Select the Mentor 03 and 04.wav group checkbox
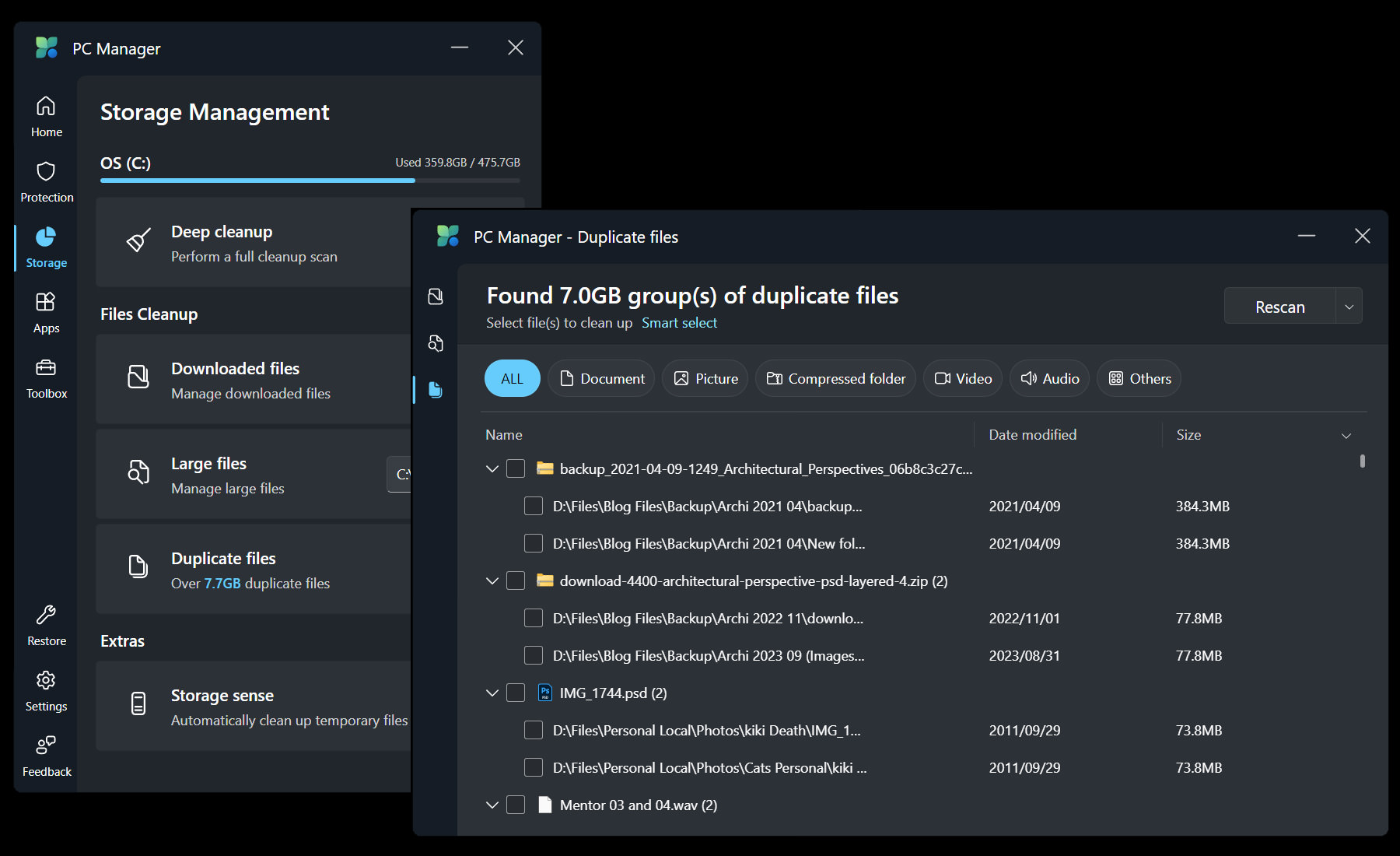 point(516,805)
